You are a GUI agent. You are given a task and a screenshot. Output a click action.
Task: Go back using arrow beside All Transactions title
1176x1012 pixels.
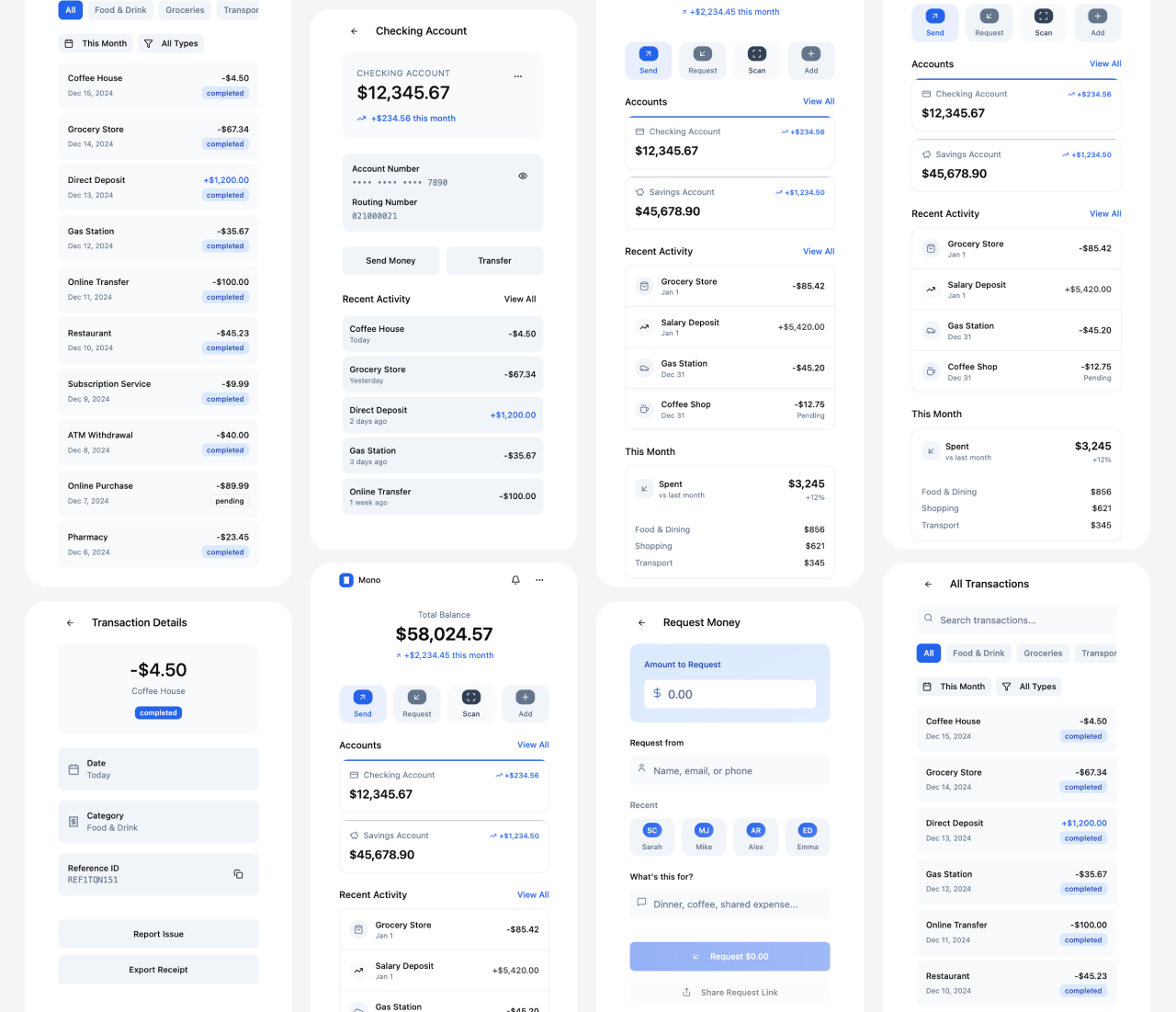(928, 585)
